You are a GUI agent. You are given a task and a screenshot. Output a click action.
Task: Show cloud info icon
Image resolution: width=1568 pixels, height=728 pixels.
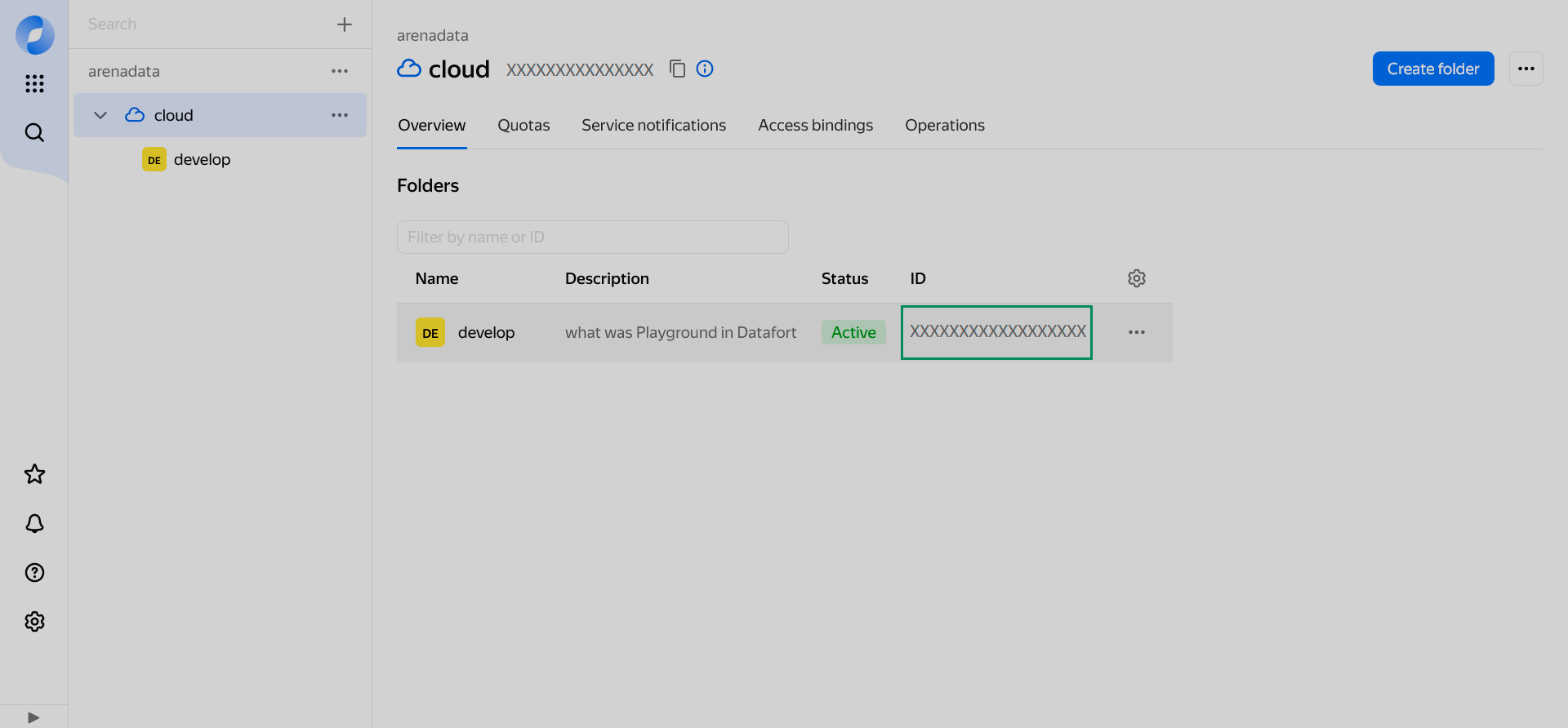click(x=705, y=69)
